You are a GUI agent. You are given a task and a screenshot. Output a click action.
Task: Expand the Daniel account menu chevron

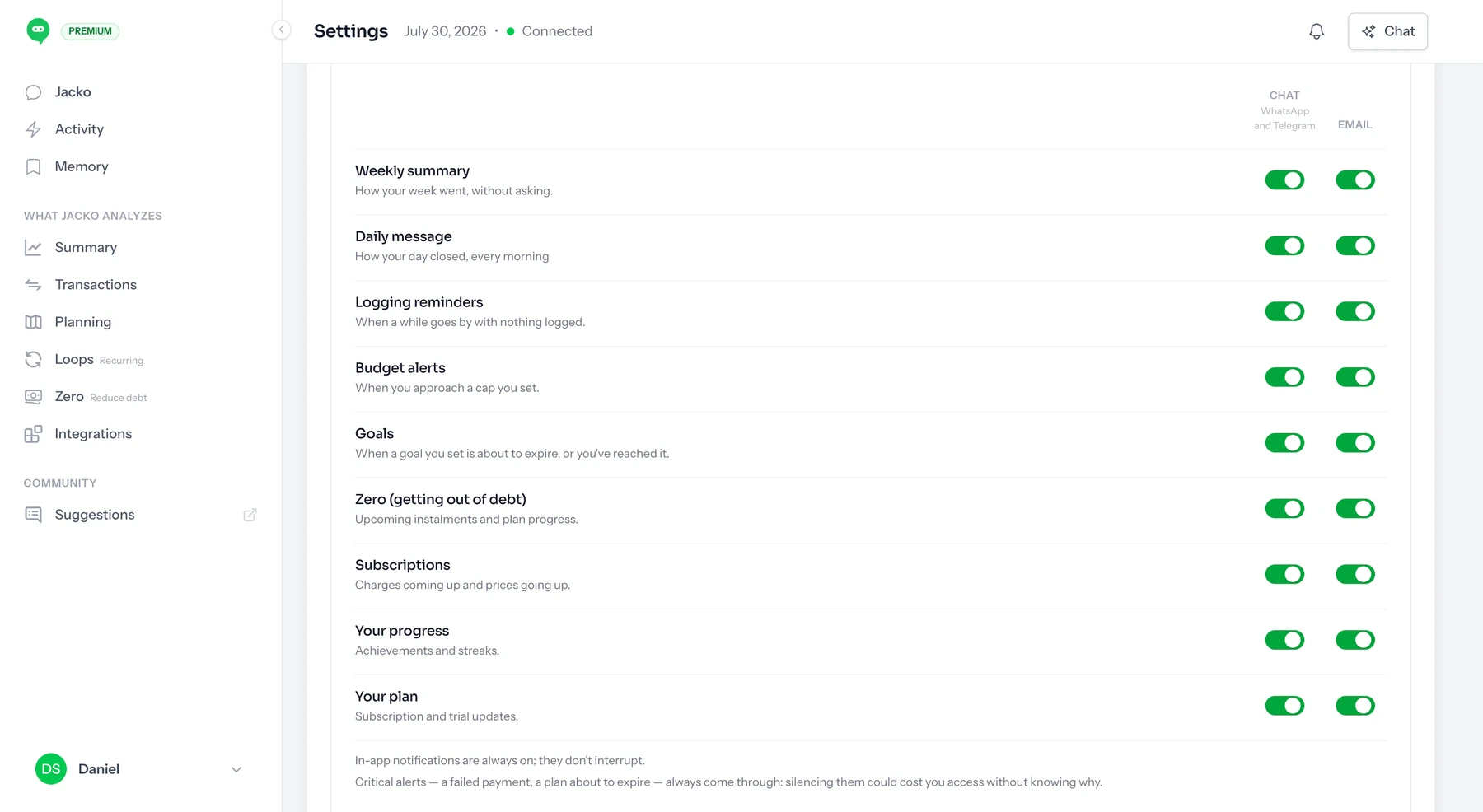point(236,769)
